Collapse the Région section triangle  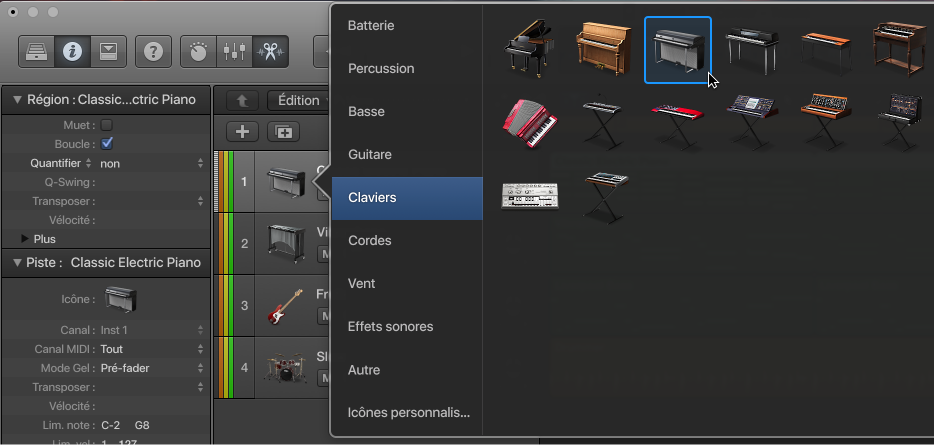(17, 99)
